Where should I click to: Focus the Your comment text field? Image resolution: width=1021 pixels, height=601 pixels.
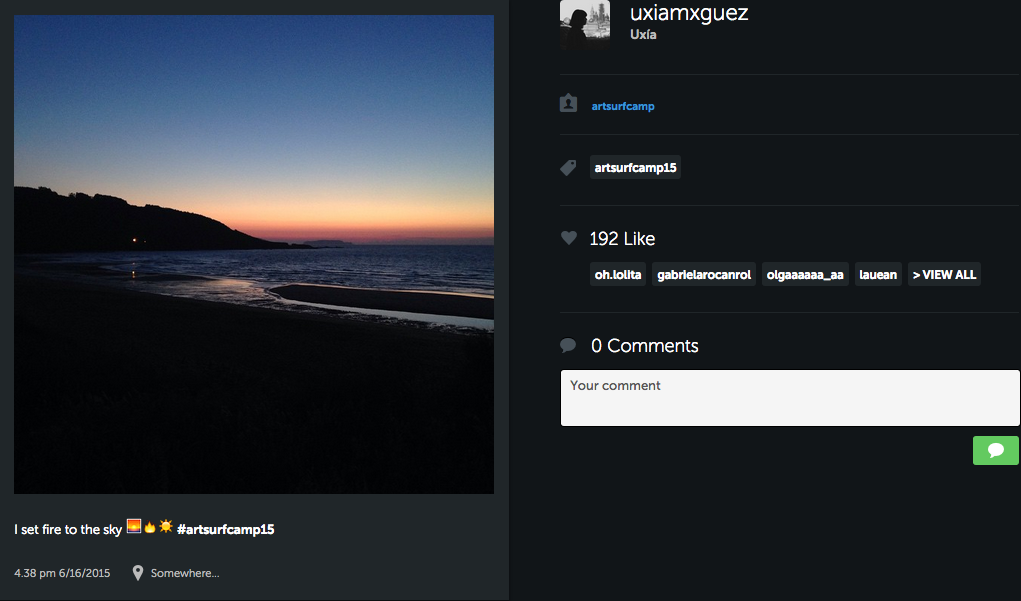789,398
